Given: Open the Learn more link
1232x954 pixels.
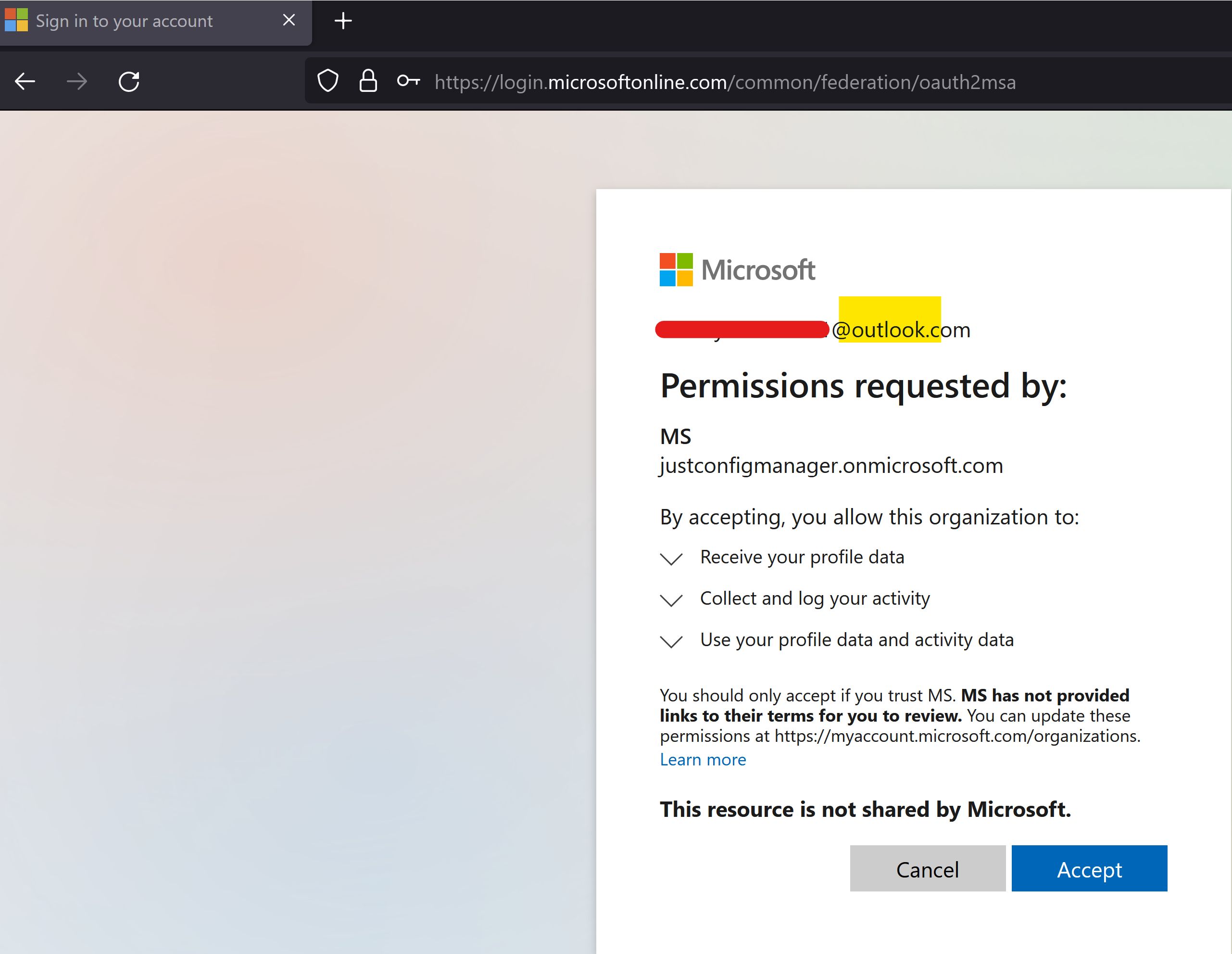Looking at the screenshot, I should click(x=702, y=760).
